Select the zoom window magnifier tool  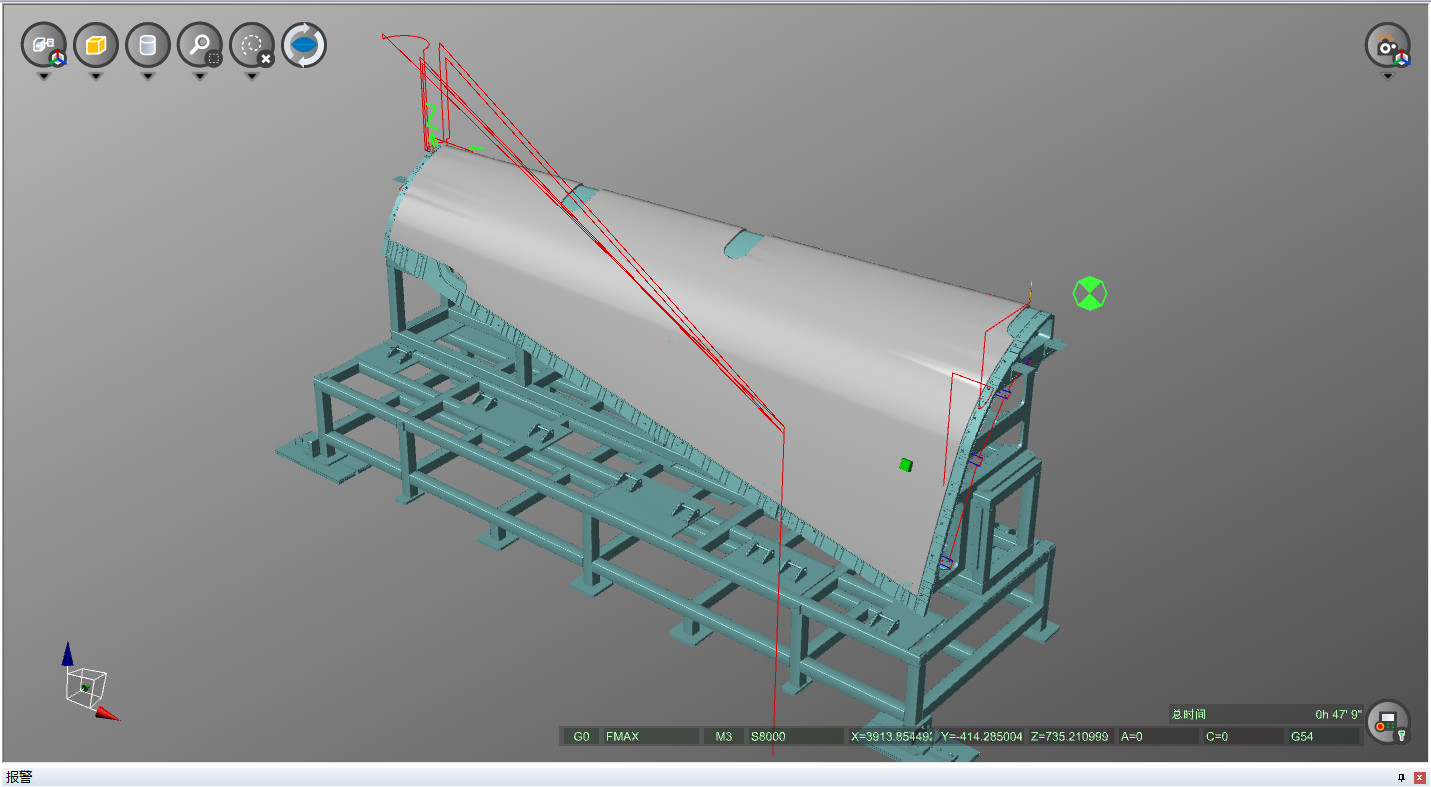(x=200, y=45)
